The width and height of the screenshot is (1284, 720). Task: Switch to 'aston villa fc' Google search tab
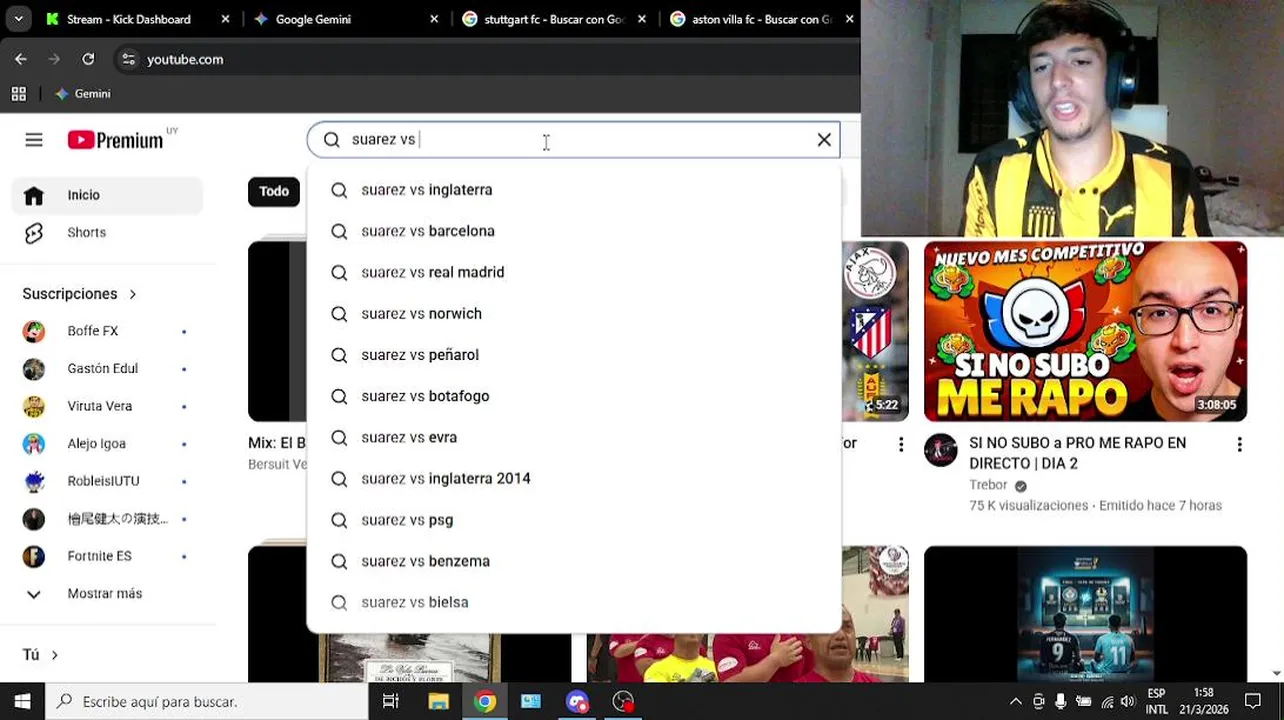[762, 19]
